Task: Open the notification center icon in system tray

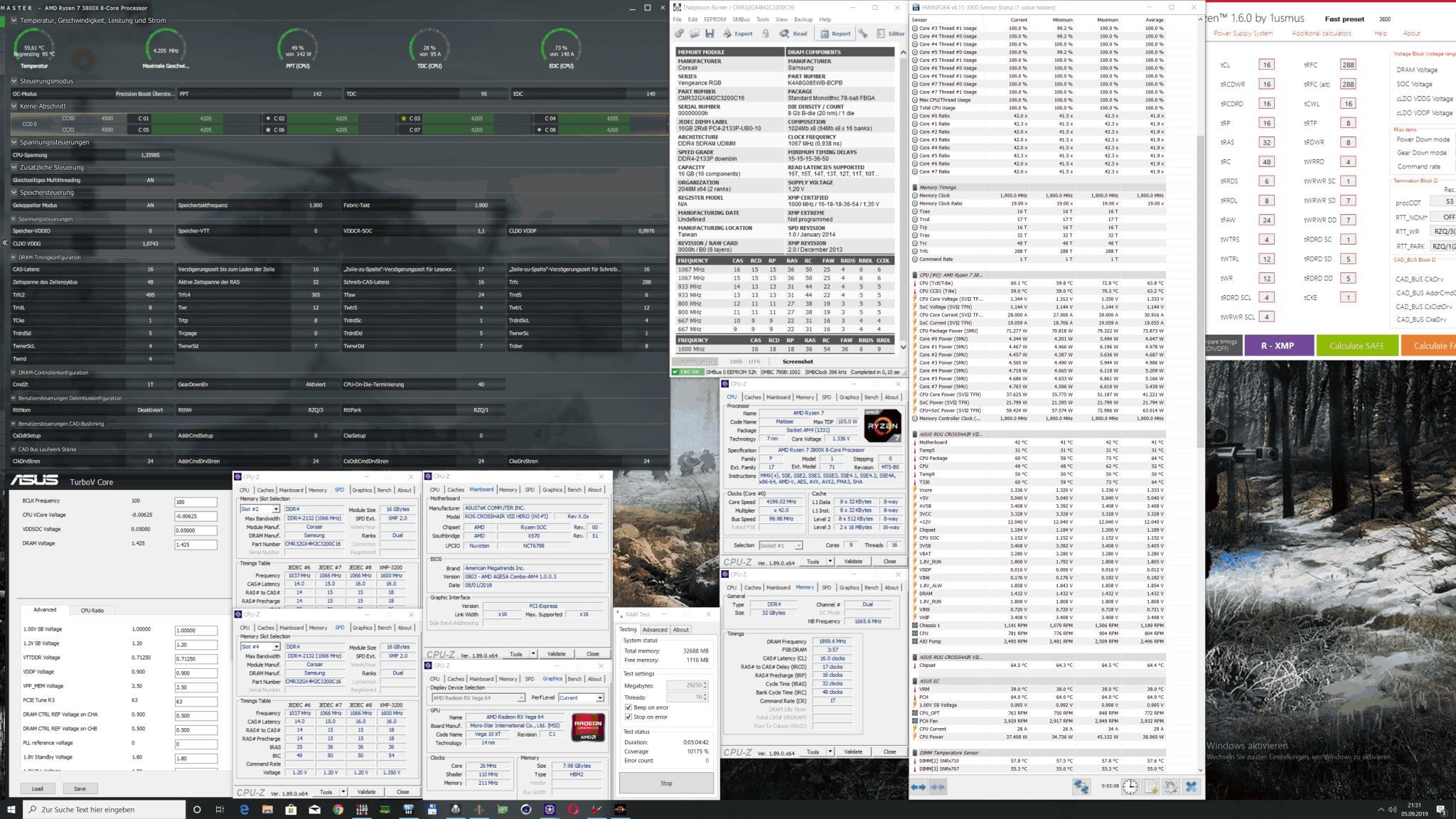Action: click(1441, 810)
